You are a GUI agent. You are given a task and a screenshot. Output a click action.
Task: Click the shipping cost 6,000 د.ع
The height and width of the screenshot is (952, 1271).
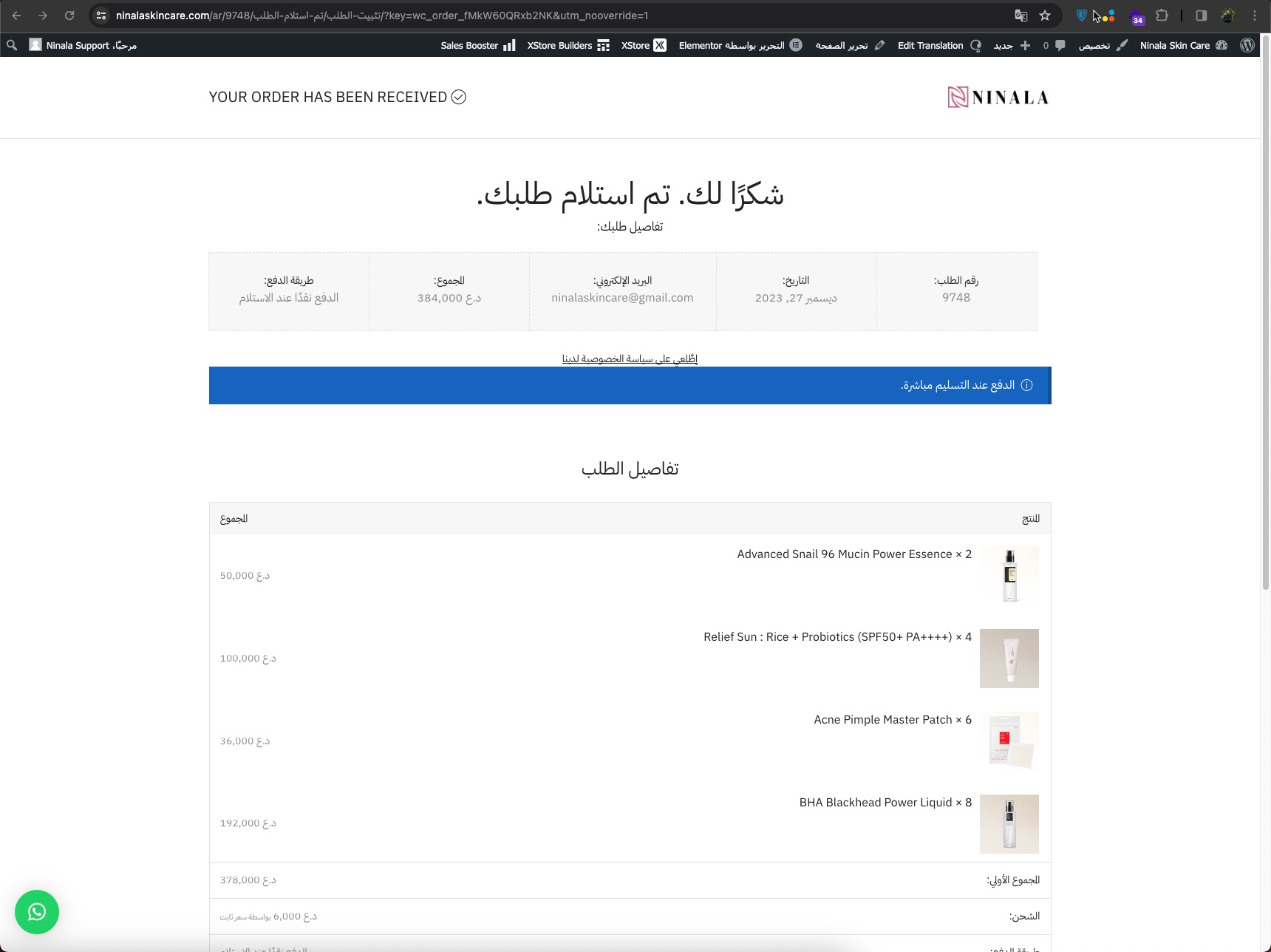(295, 917)
